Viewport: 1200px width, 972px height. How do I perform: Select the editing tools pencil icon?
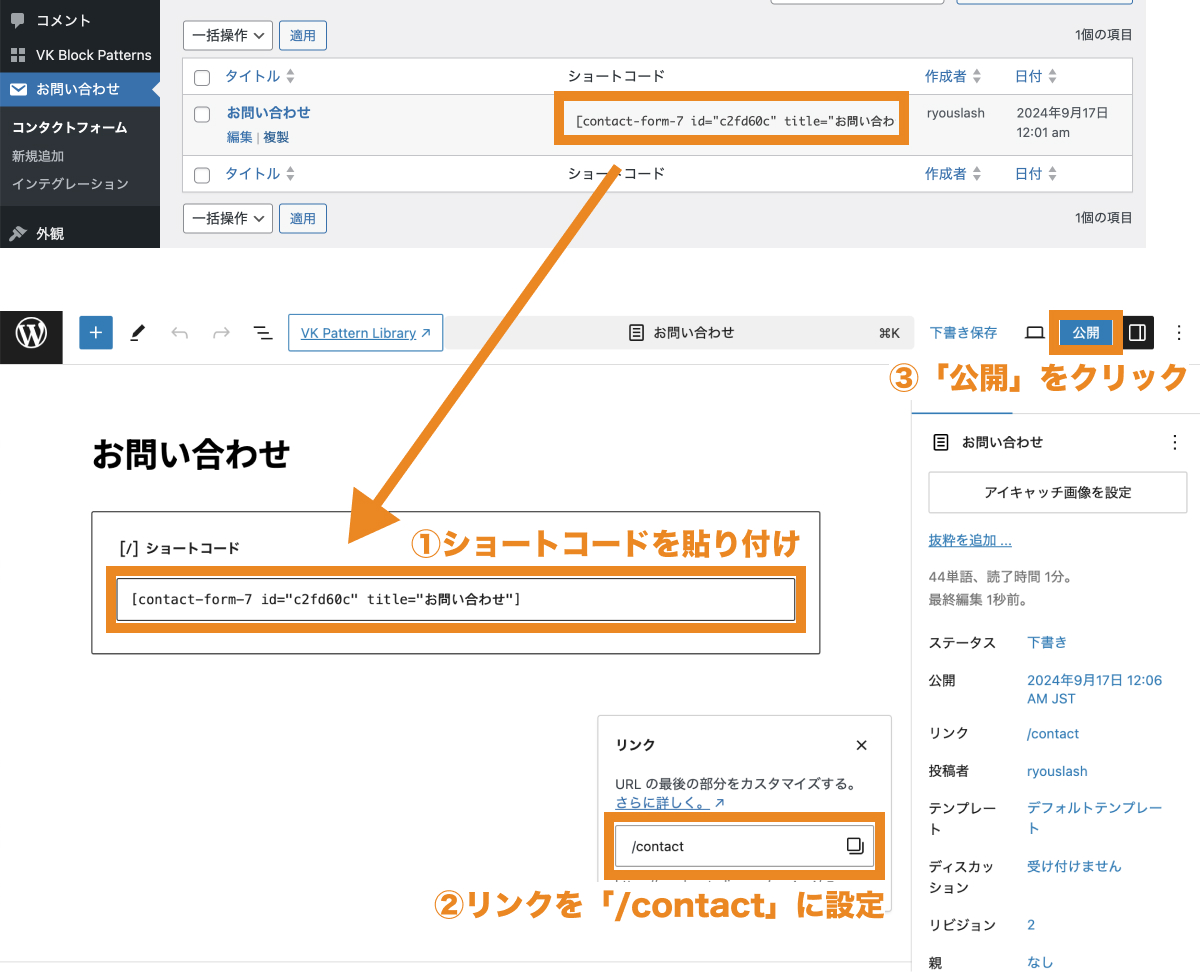137,332
